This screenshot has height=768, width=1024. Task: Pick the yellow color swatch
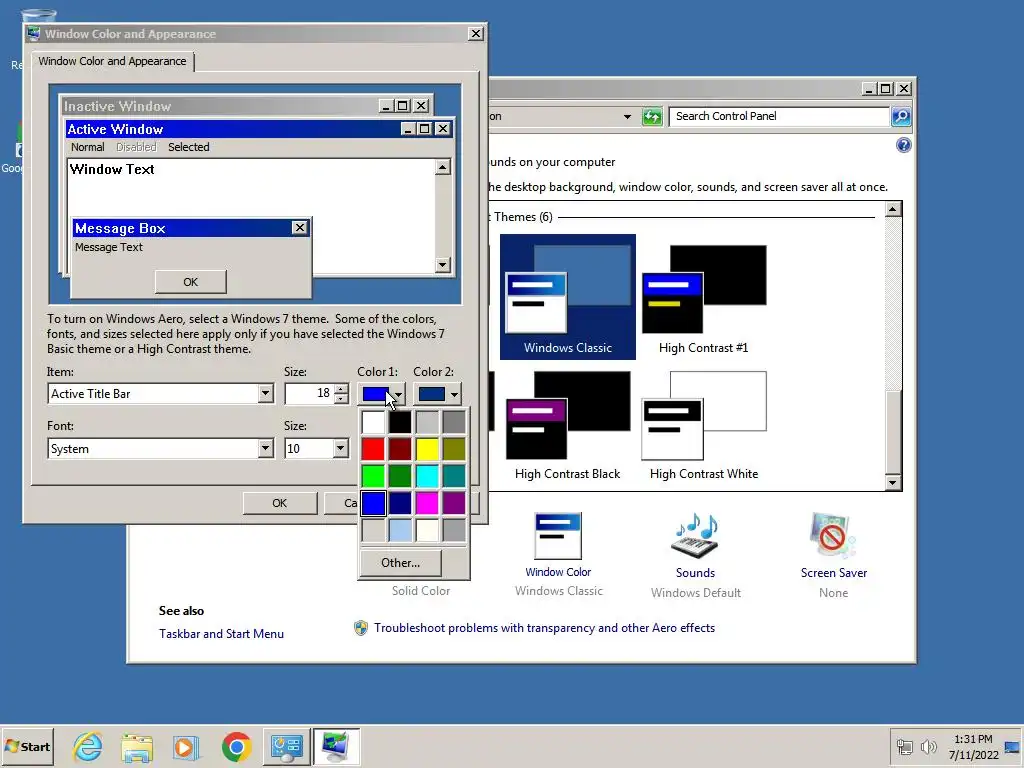click(427, 449)
